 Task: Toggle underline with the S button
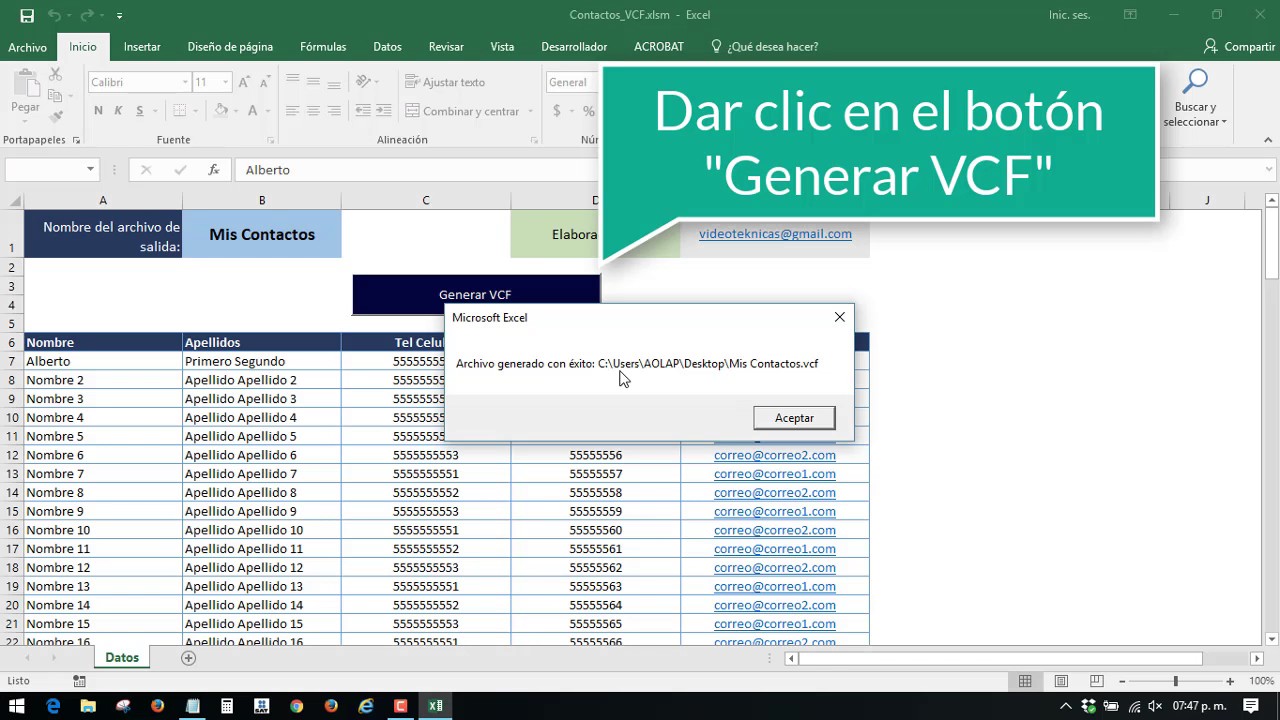140,111
